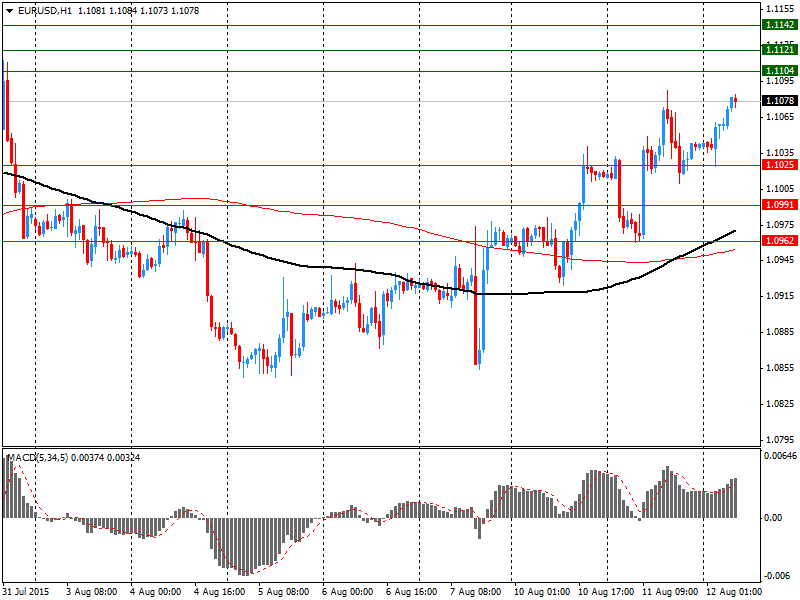Image resolution: width=800 pixels, height=600 pixels.
Task: Select the EURUSD,H1 chart title text
Action: pos(45,11)
